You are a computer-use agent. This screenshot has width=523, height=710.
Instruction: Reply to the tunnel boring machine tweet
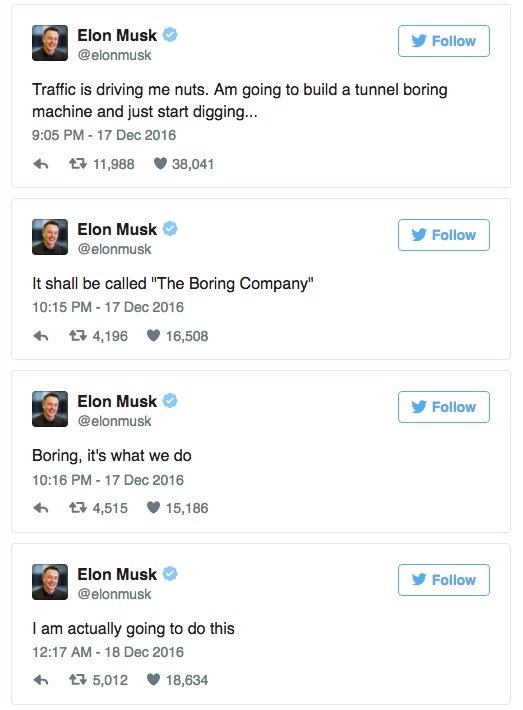point(41,164)
